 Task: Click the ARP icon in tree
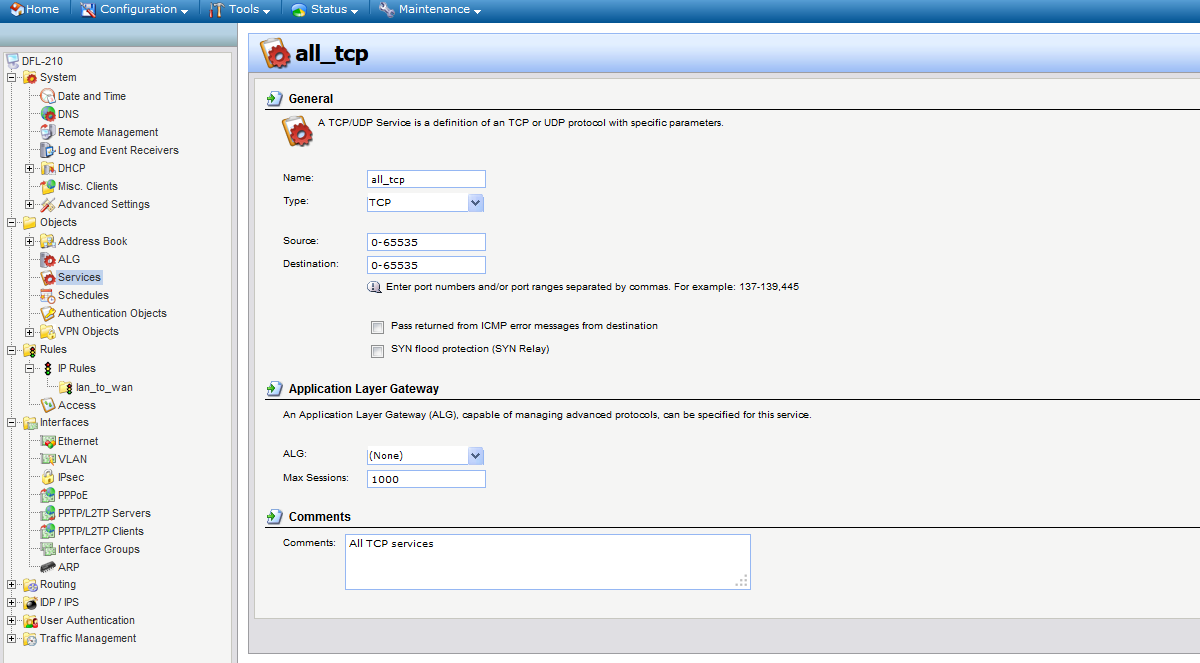click(x=48, y=567)
